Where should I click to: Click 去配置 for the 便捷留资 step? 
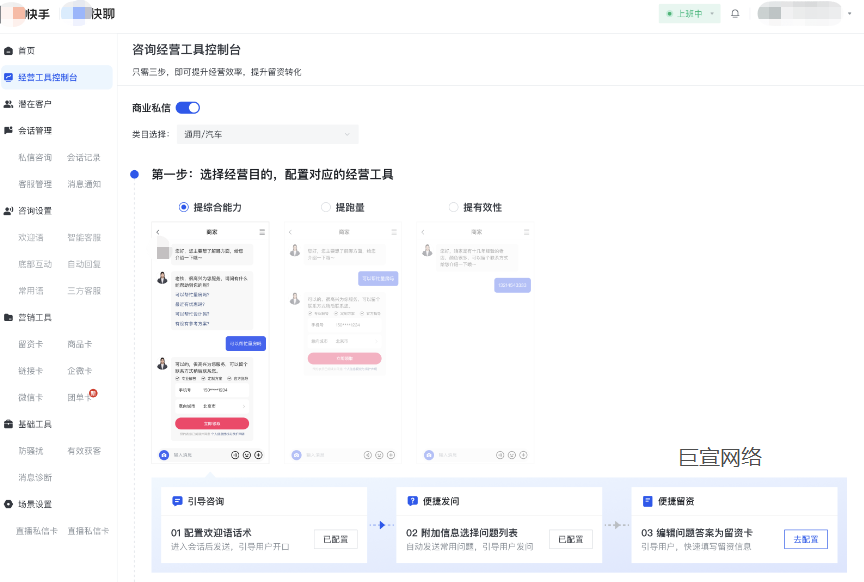tap(806, 538)
